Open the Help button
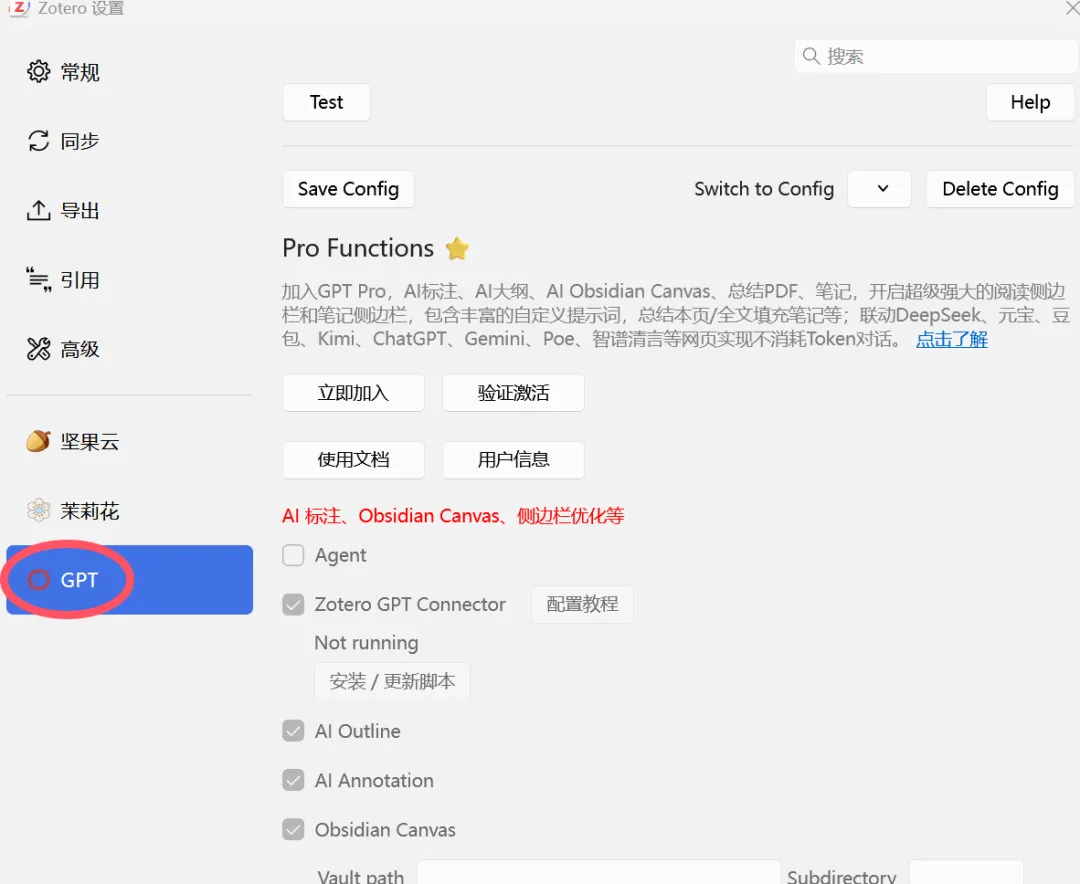The width and height of the screenshot is (1080, 884). (x=1030, y=102)
